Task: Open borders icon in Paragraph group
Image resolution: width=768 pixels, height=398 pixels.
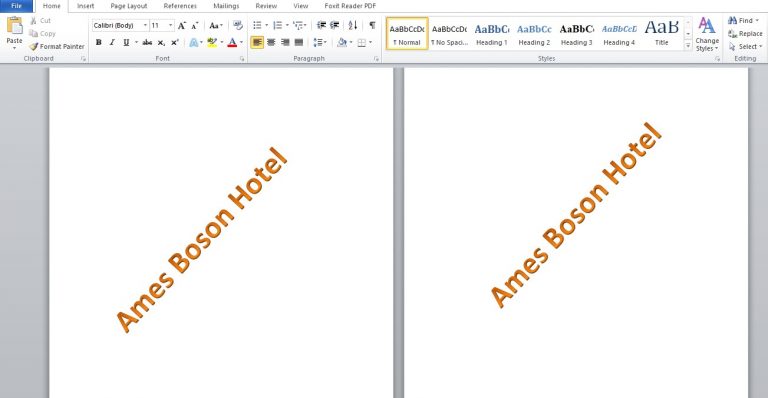Action: coord(361,43)
